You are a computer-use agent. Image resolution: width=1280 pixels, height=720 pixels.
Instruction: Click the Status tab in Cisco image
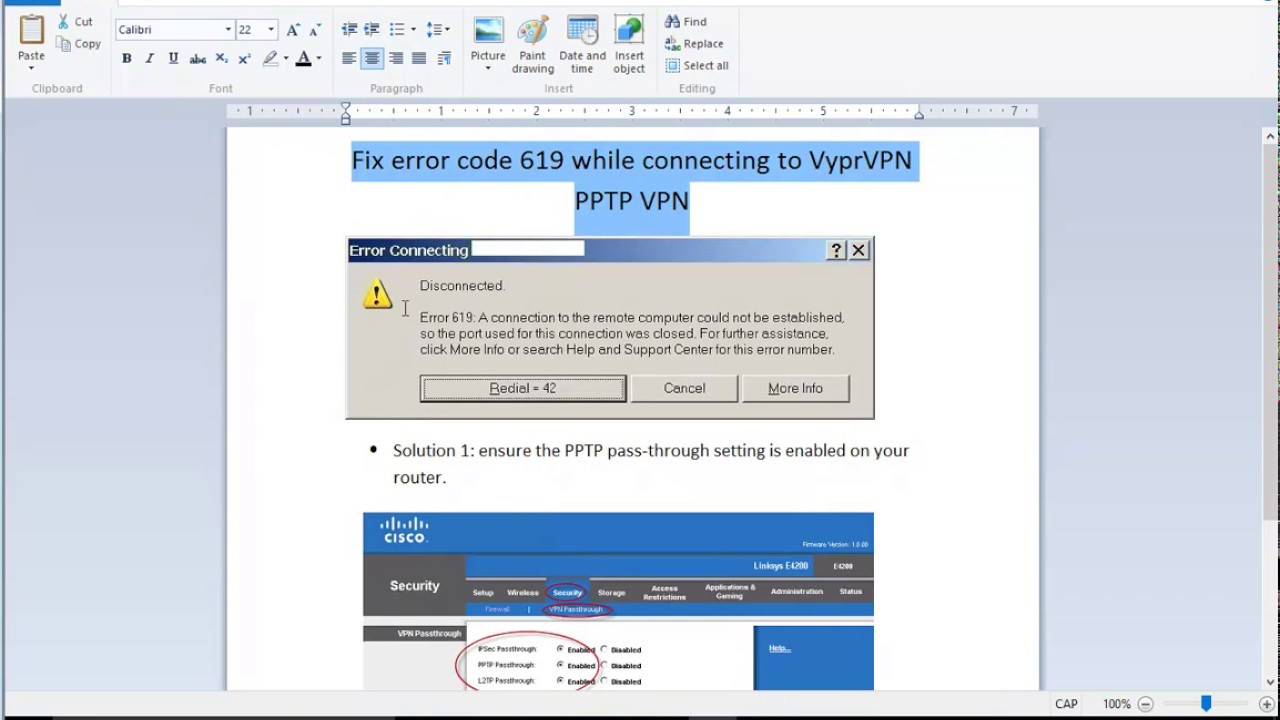point(851,591)
